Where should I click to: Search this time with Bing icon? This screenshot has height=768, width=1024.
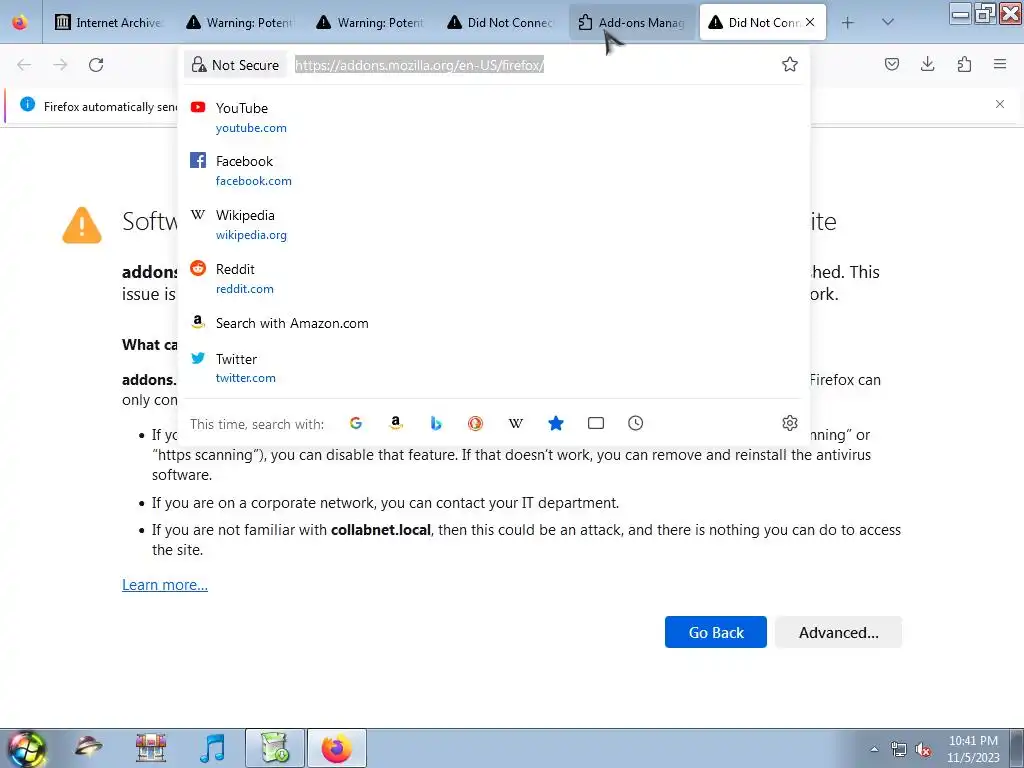coord(436,424)
